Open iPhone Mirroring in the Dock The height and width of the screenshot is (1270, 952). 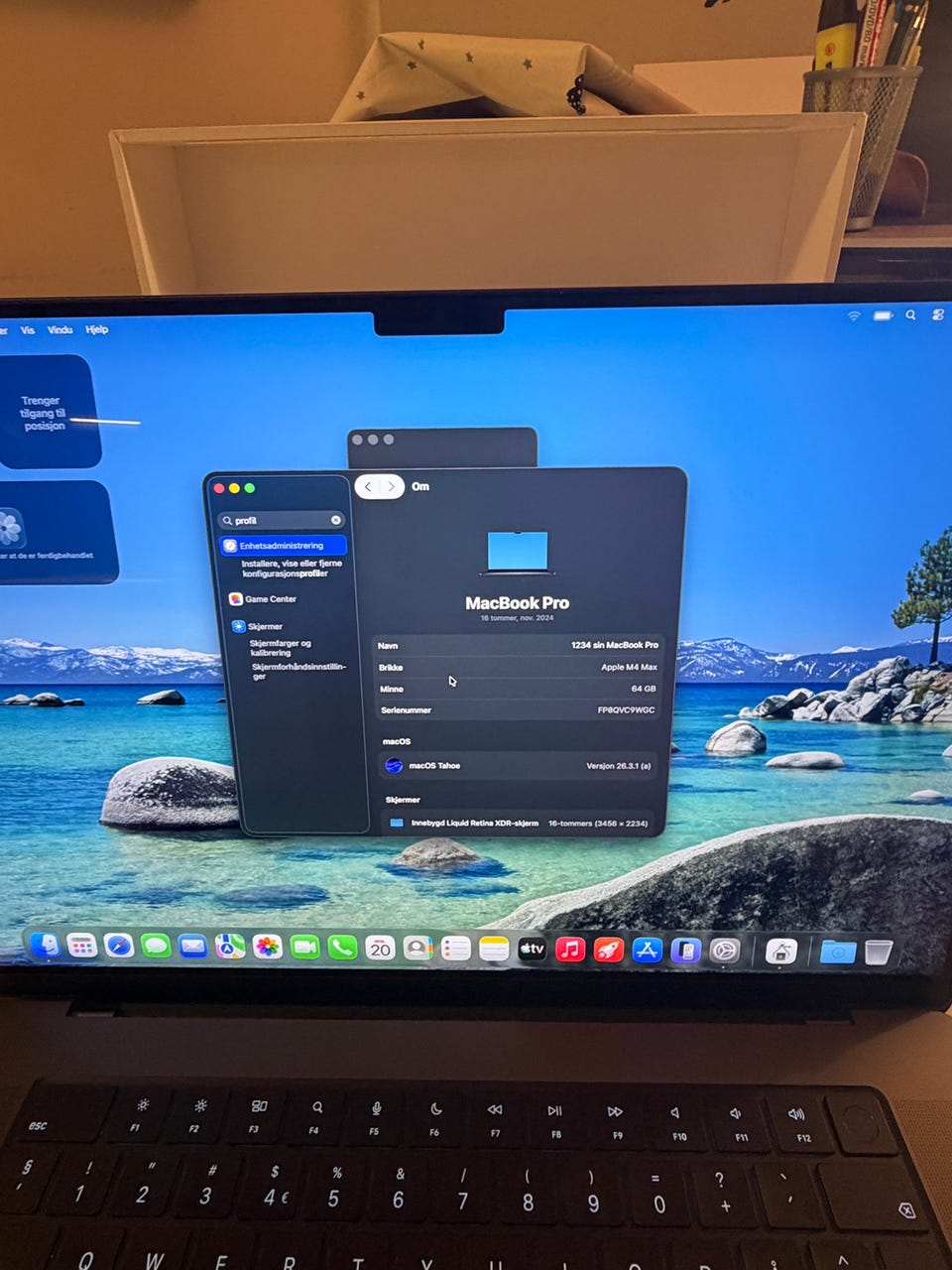[685, 951]
